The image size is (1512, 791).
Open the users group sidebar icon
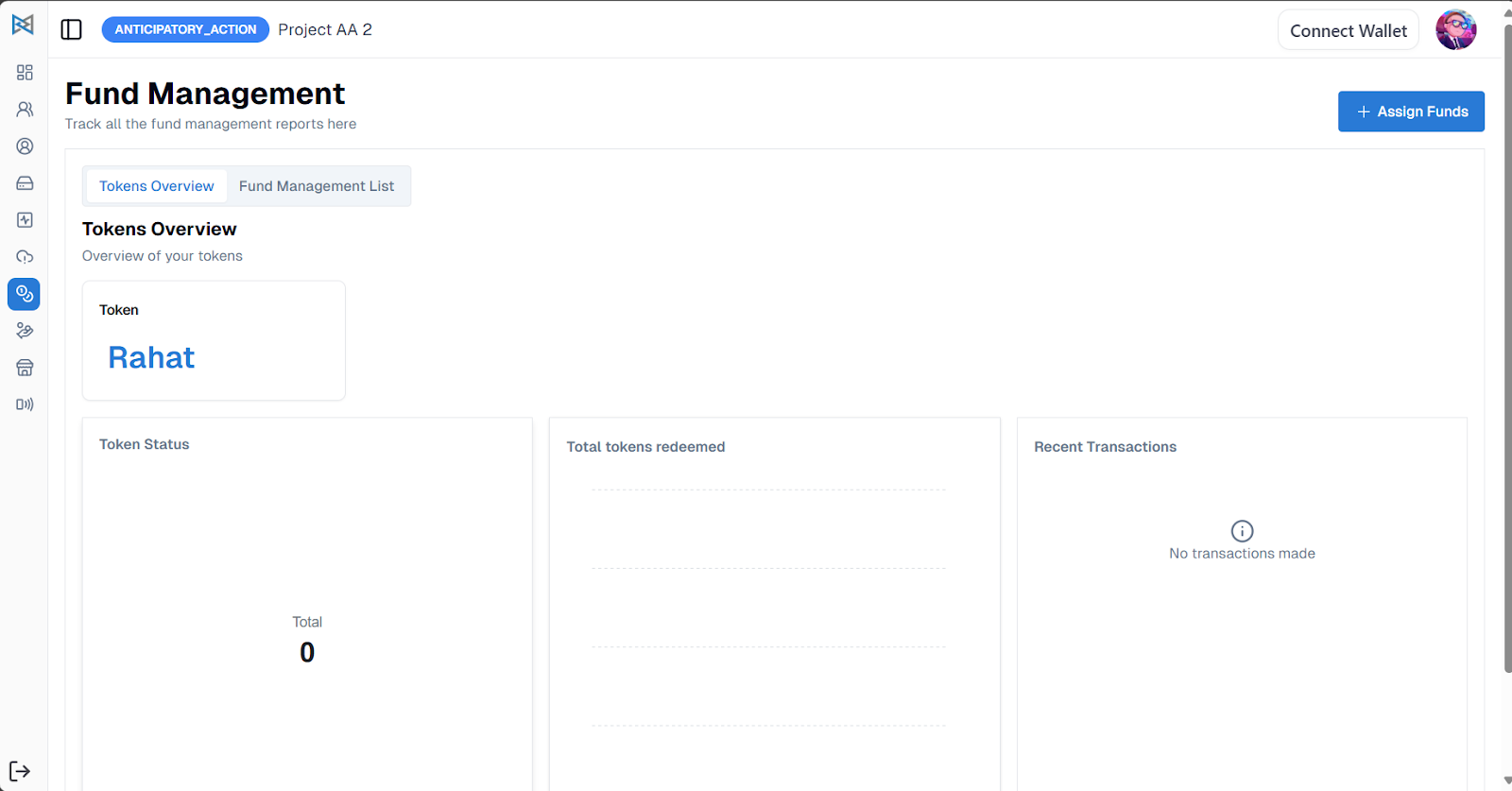[x=25, y=110]
